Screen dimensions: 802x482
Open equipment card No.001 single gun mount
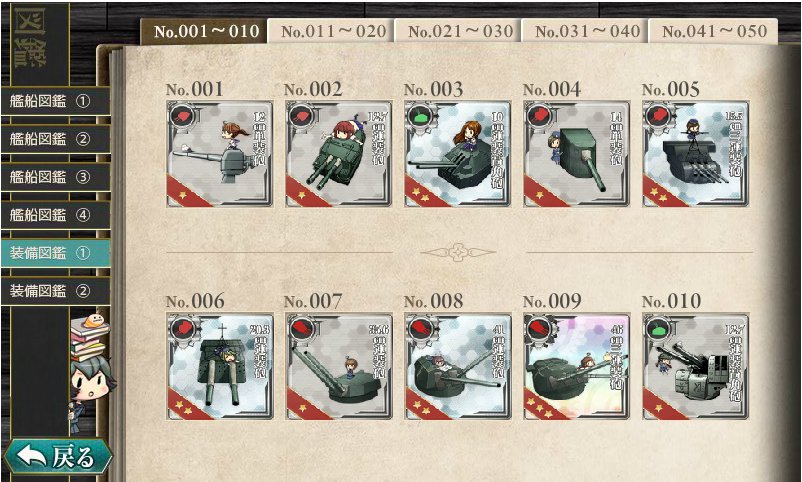click(219, 154)
